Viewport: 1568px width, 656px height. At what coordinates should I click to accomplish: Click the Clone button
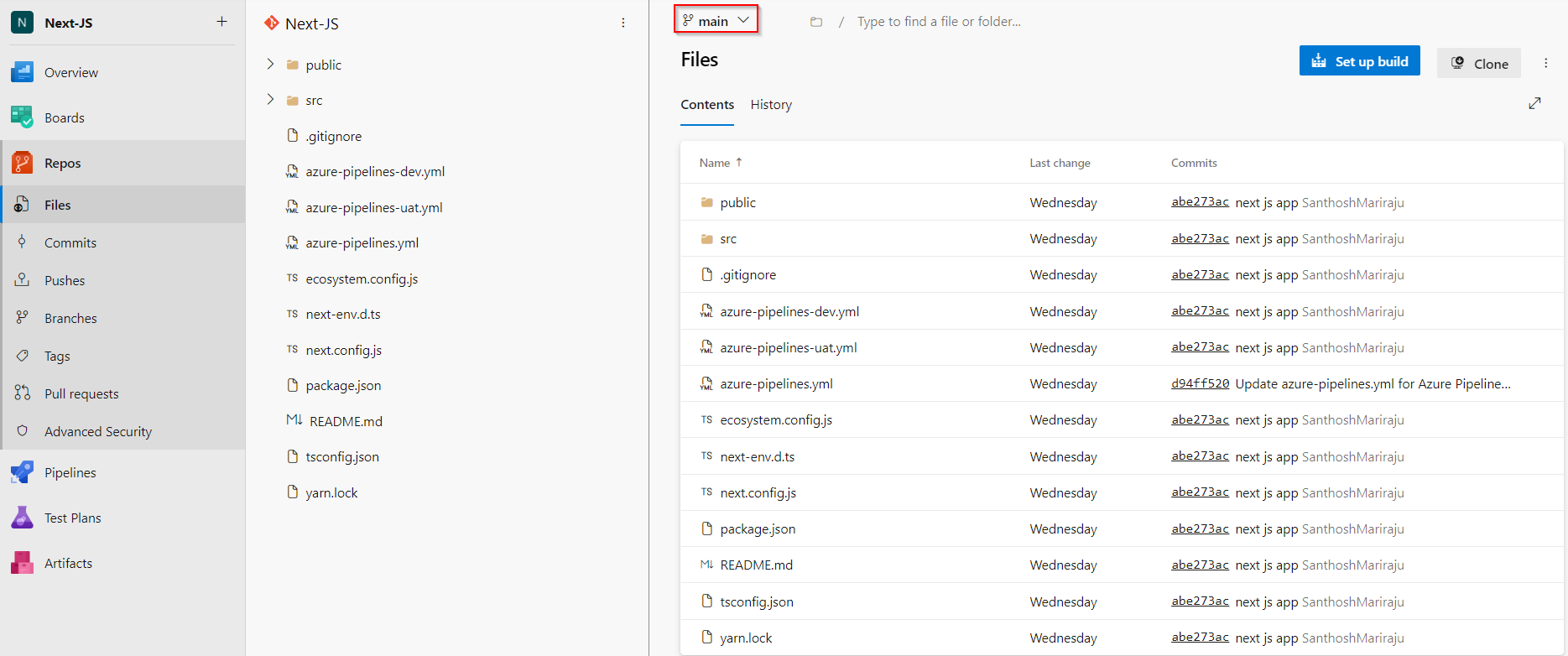(x=1478, y=63)
